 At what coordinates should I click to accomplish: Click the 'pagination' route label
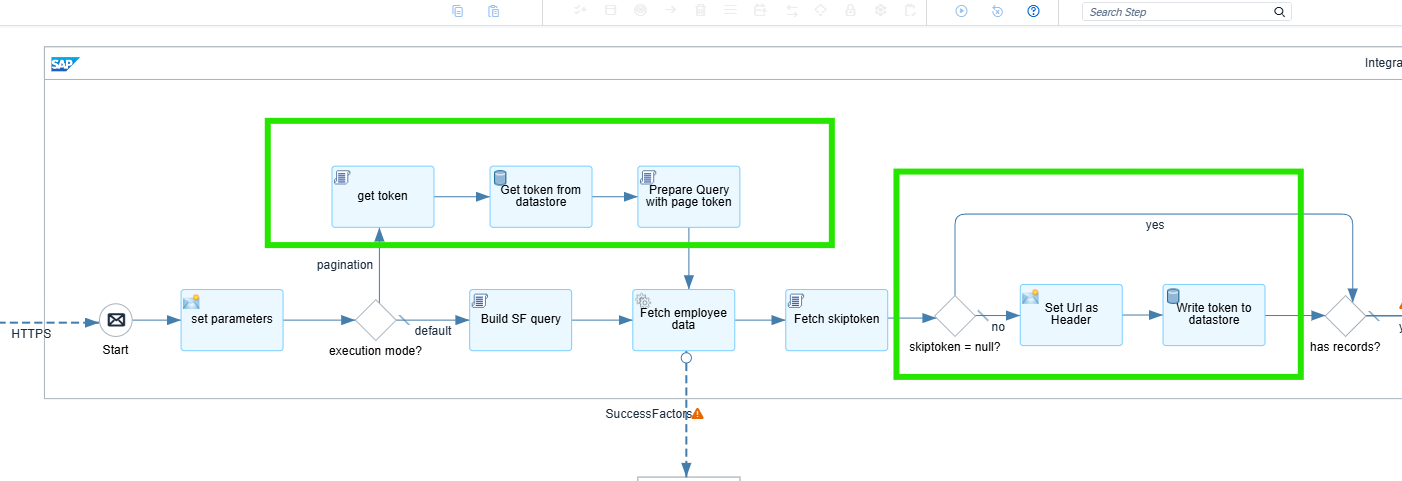click(345, 265)
